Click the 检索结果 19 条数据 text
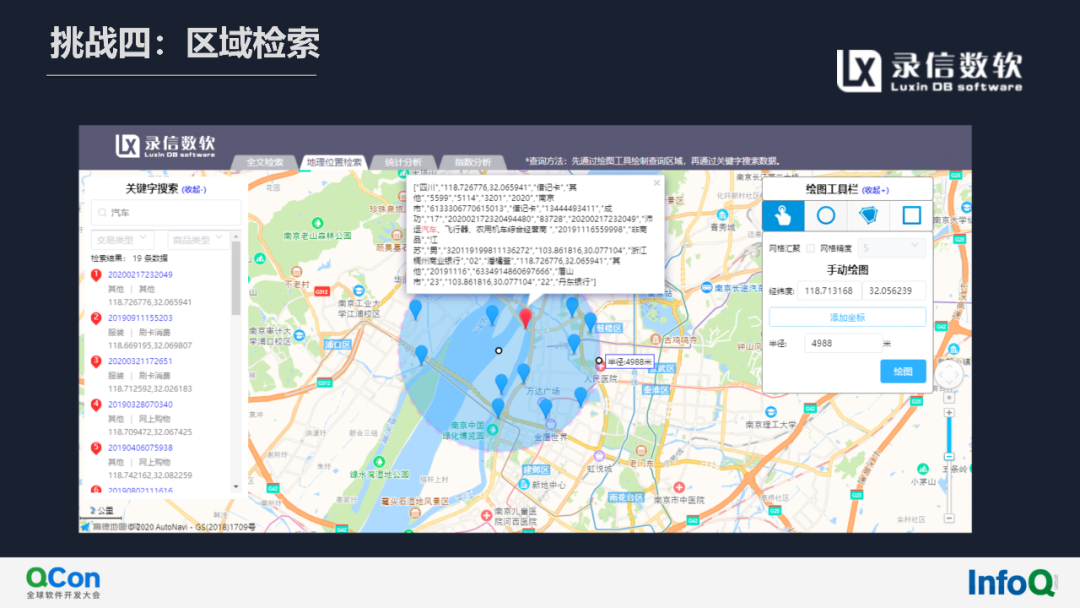Image resolution: width=1080 pixels, height=608 pixels. point(129,258)
